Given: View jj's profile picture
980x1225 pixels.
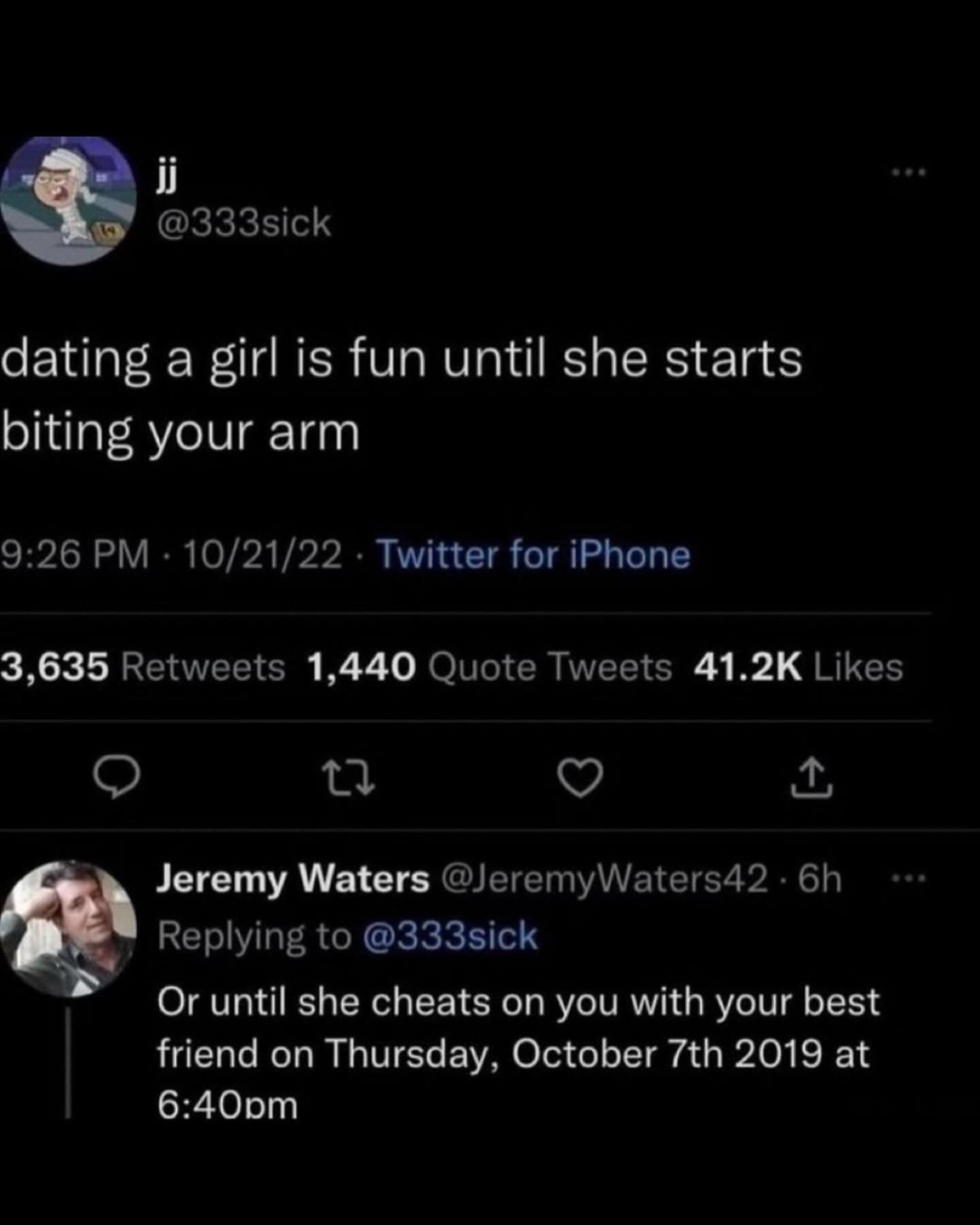Looking at the screenshot, I should [x=68, y=199].
